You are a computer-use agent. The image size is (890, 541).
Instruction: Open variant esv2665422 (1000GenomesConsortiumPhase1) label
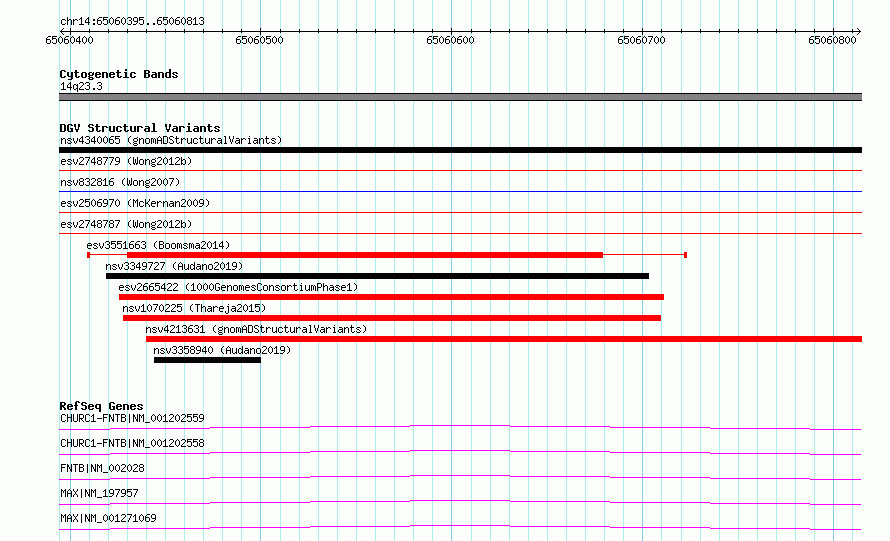click(238, 287)
